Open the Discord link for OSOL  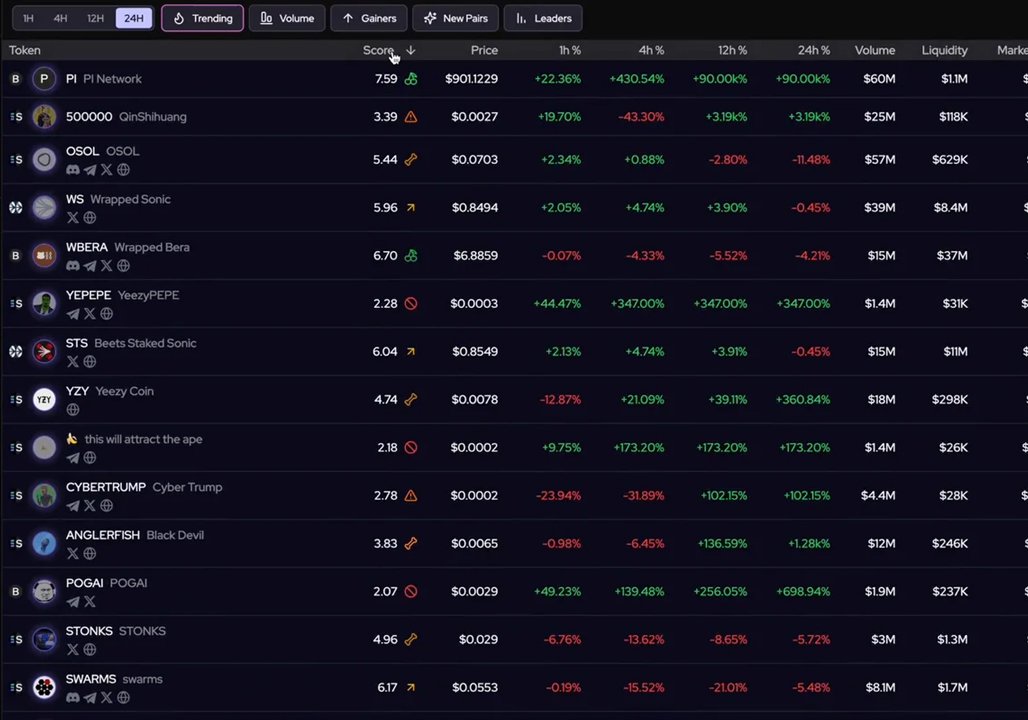(x=73, y=169)
